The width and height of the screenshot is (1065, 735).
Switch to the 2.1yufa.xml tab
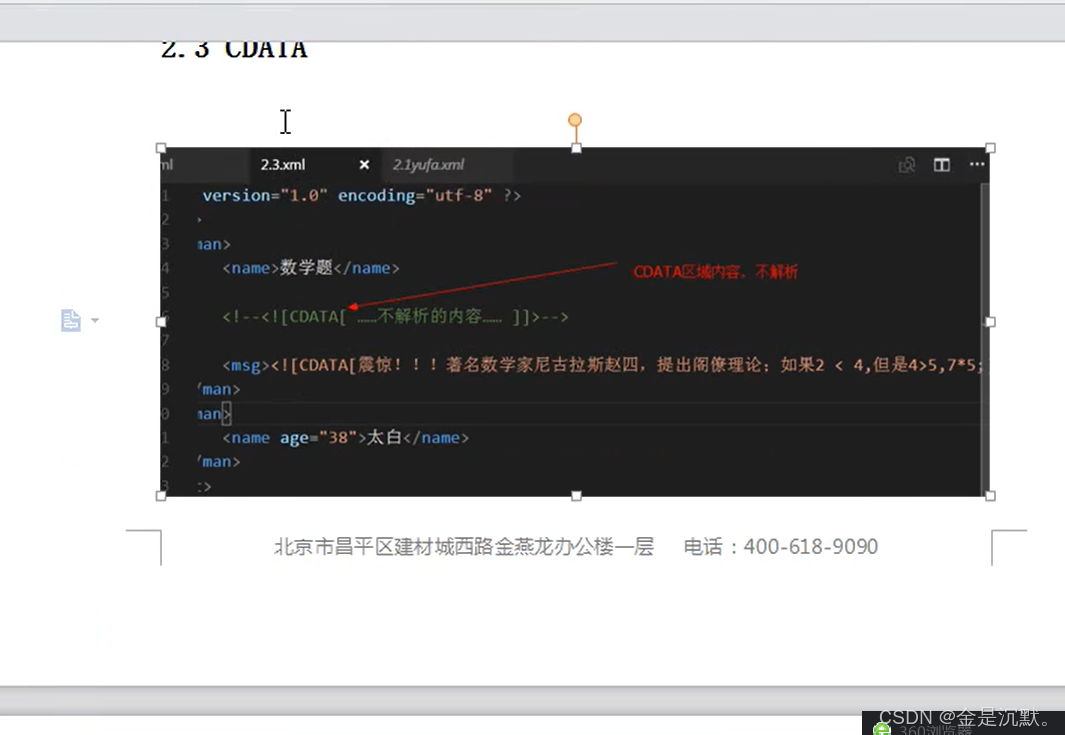click(429, 164)
